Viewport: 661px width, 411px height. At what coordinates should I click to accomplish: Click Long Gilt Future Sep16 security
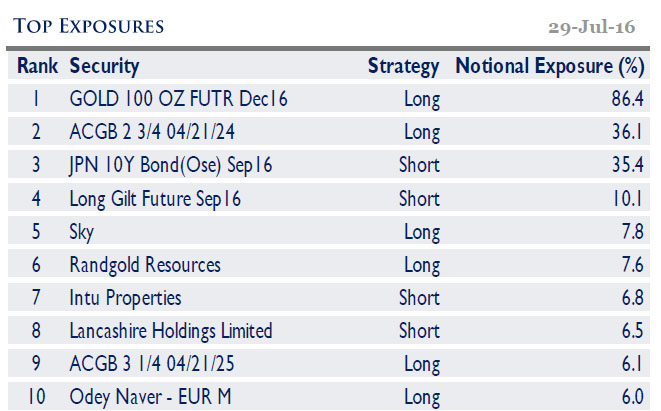(x=155, y=199)
